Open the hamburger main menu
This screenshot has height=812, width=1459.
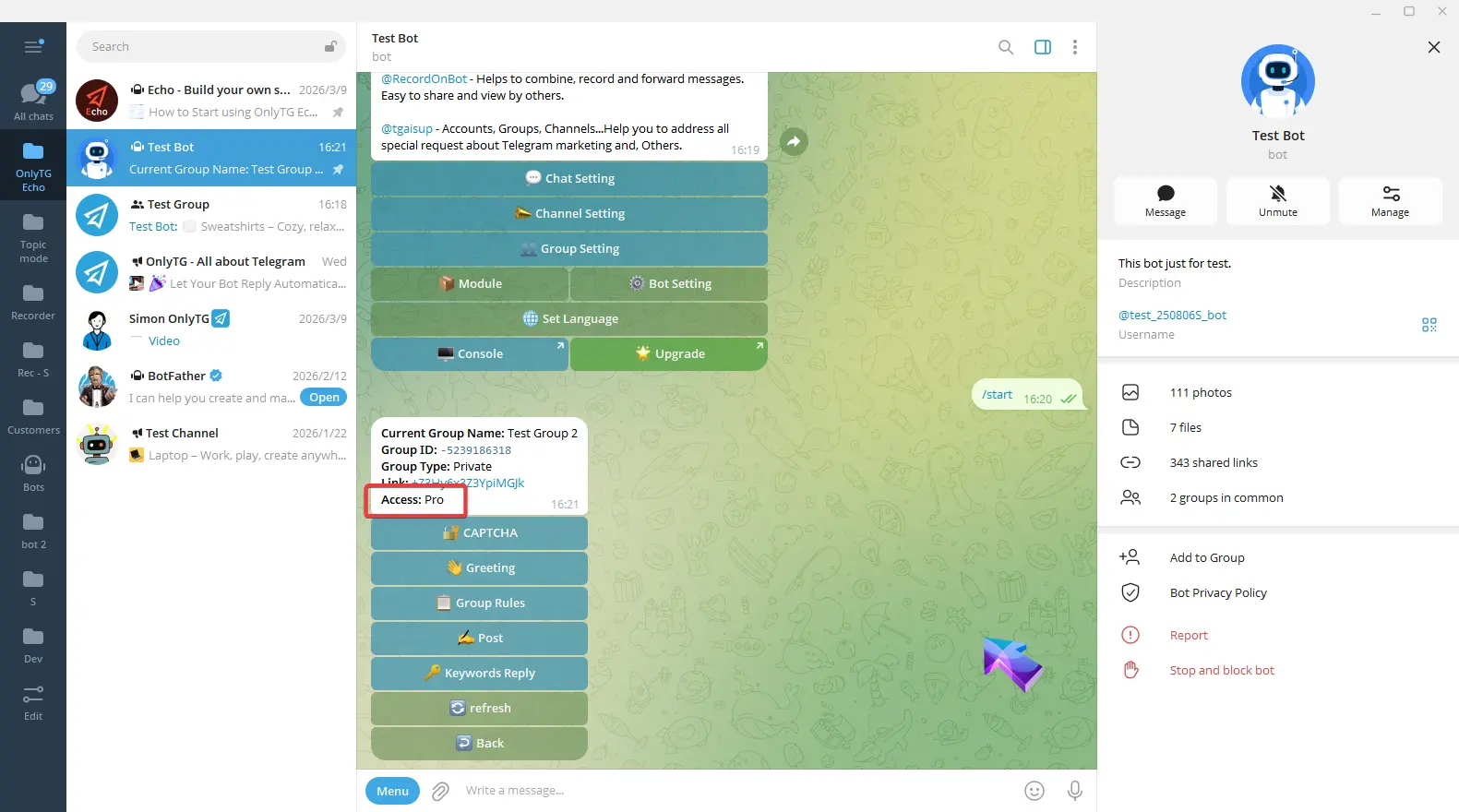pos(33,46)
